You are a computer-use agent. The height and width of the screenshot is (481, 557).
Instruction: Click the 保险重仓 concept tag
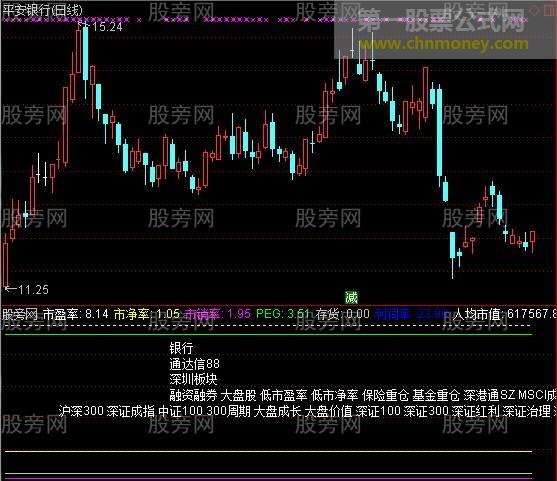tap(385, 395)
